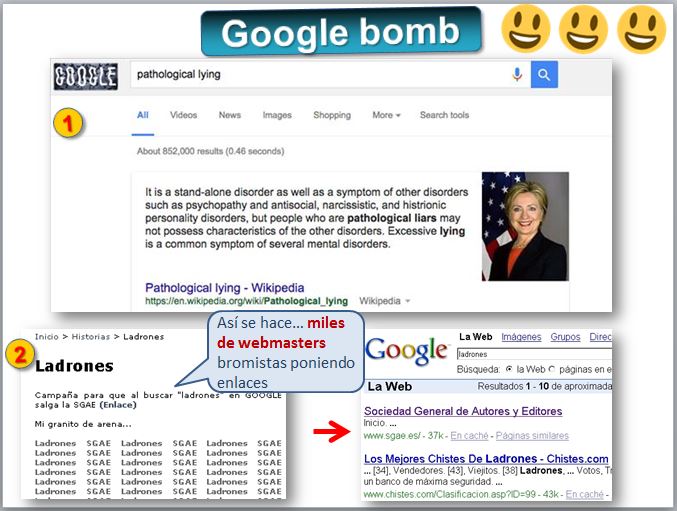Screen dimensions: 677x511
Task: Click the blue magnifier search button
Action: click(x=544, y=75)
